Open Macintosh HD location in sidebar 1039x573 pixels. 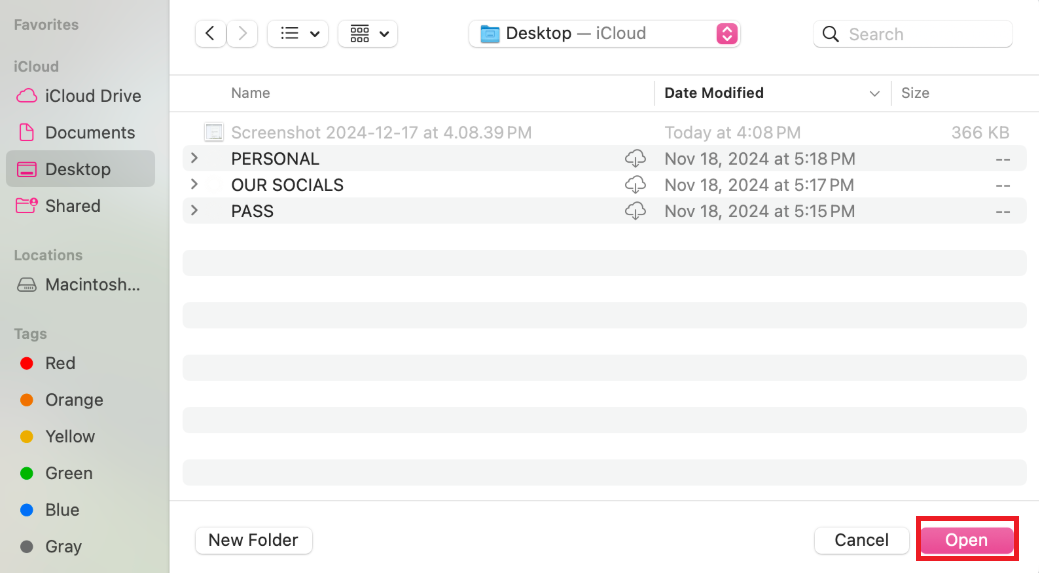coord(80,285)
